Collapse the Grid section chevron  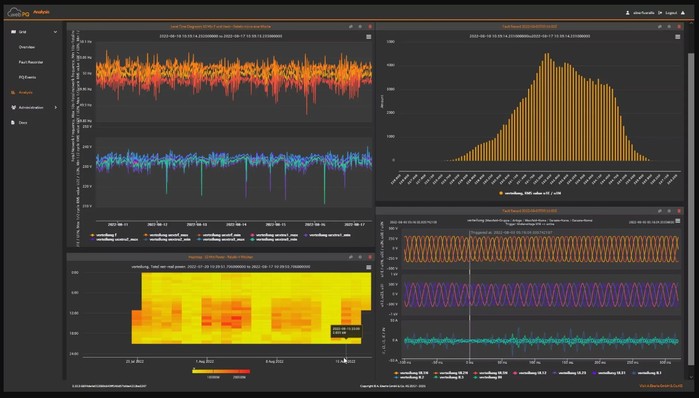[55, 32]
